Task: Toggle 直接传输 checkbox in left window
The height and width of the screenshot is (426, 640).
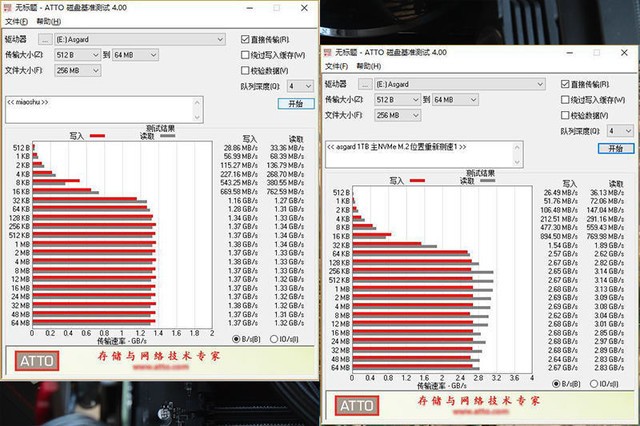Action: (245, 39)
